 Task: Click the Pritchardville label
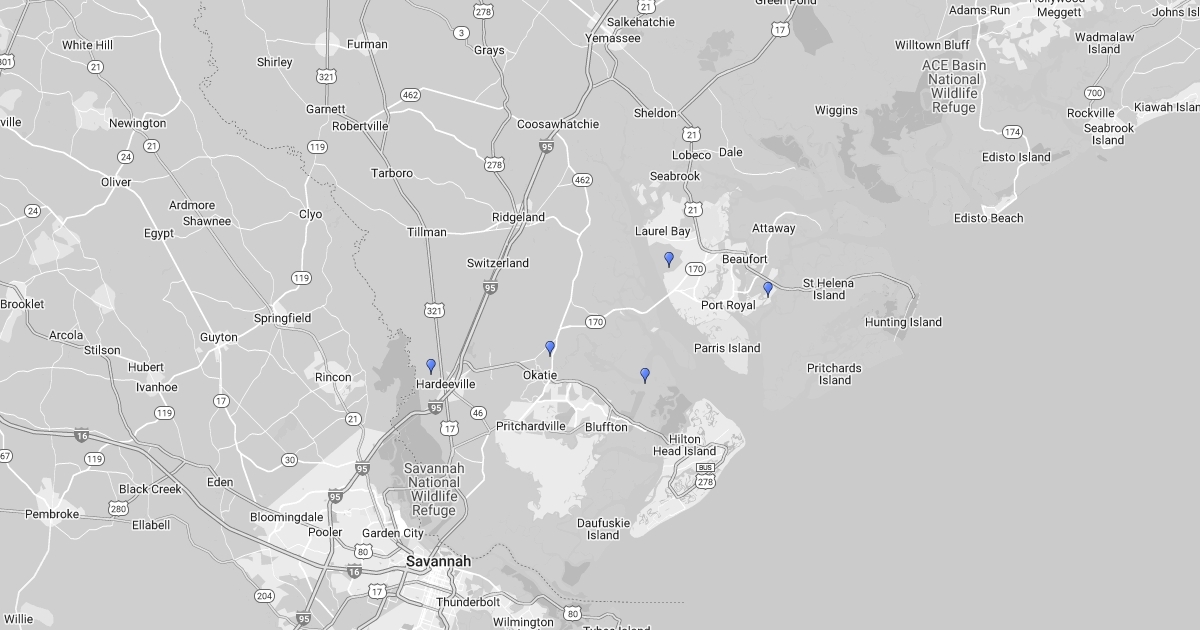coord(531,427)
